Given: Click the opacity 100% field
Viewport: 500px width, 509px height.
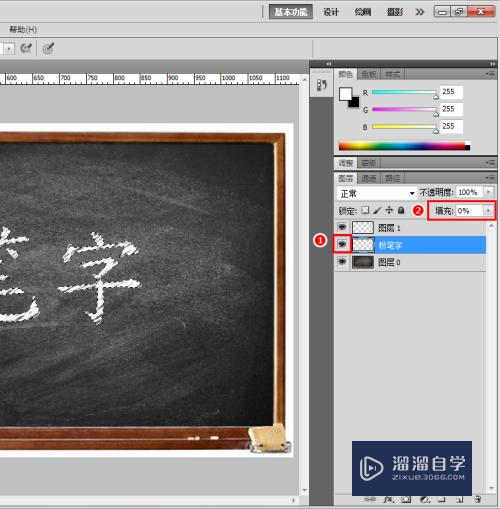Looking at the screenshot, I should click(469, 192).
